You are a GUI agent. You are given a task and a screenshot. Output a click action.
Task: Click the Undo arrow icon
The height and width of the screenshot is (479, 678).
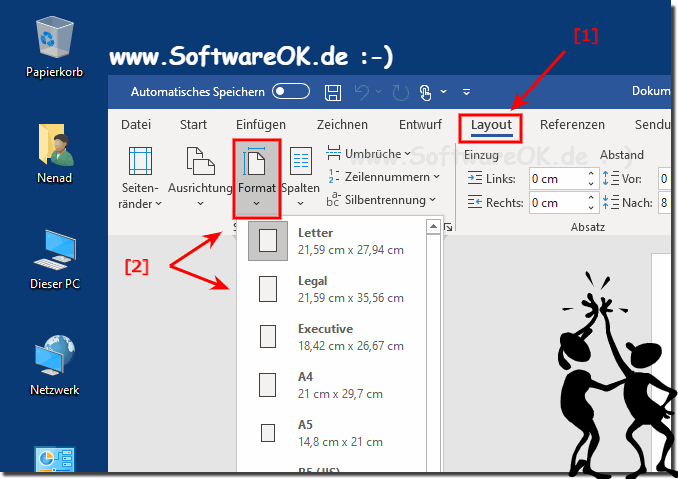click(361, 92)
